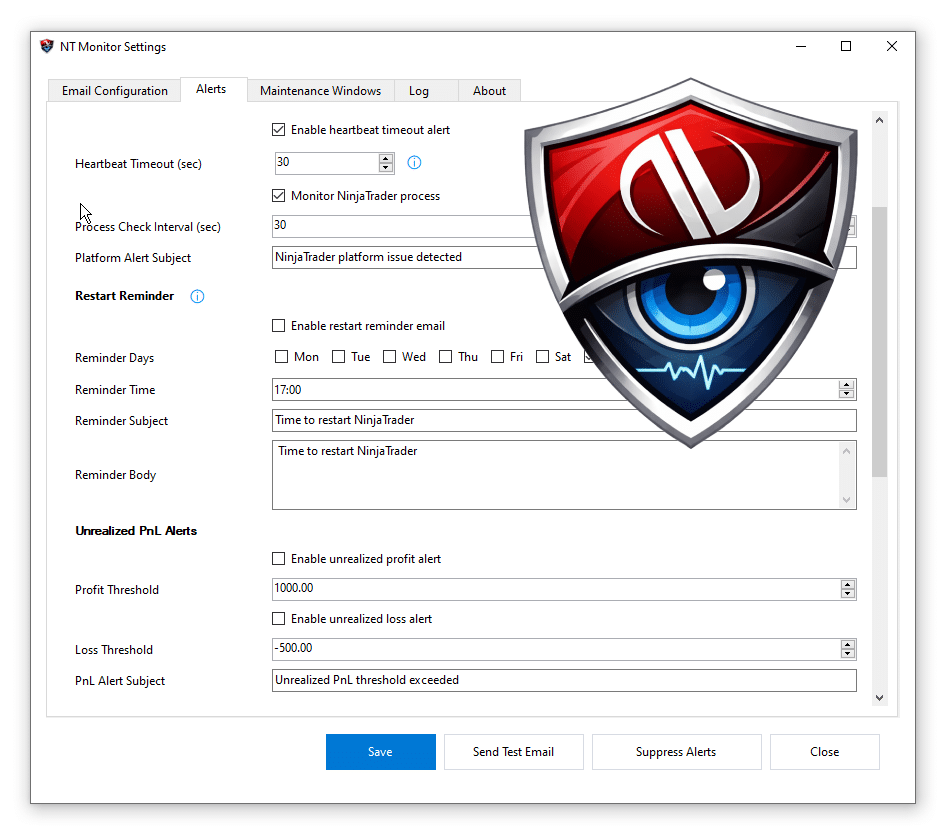
Task: Minimize the NT Monitor Settings window
Action: coord(801,47)
